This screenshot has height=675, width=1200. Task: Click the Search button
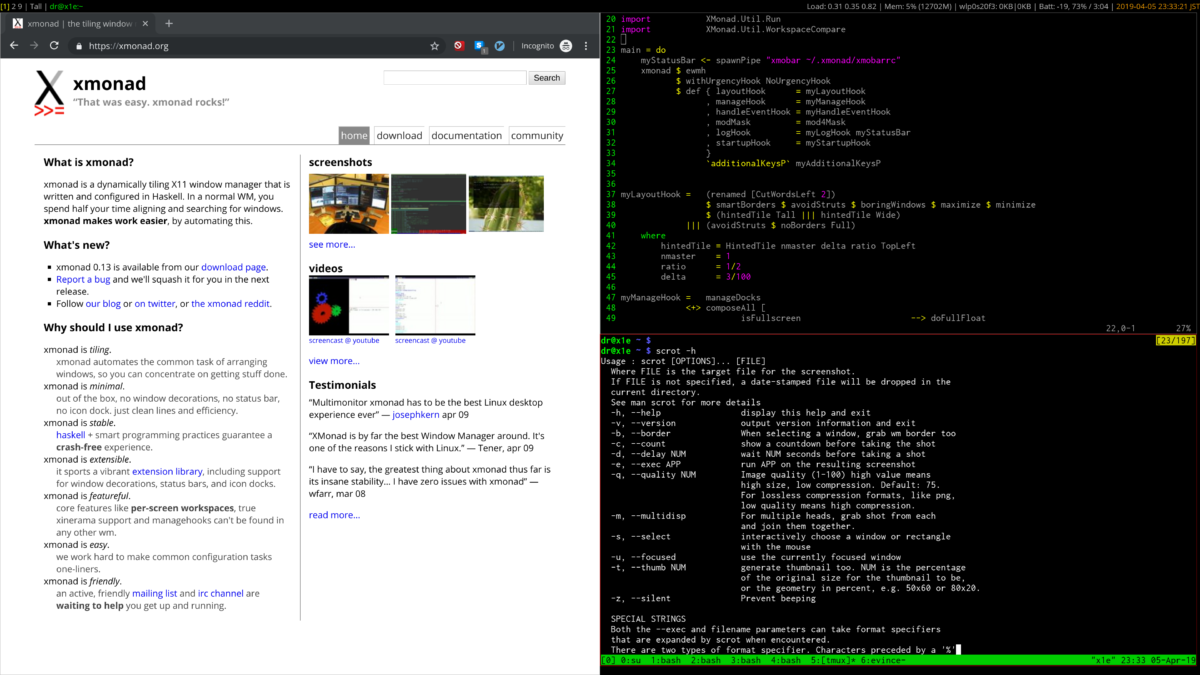546,77
